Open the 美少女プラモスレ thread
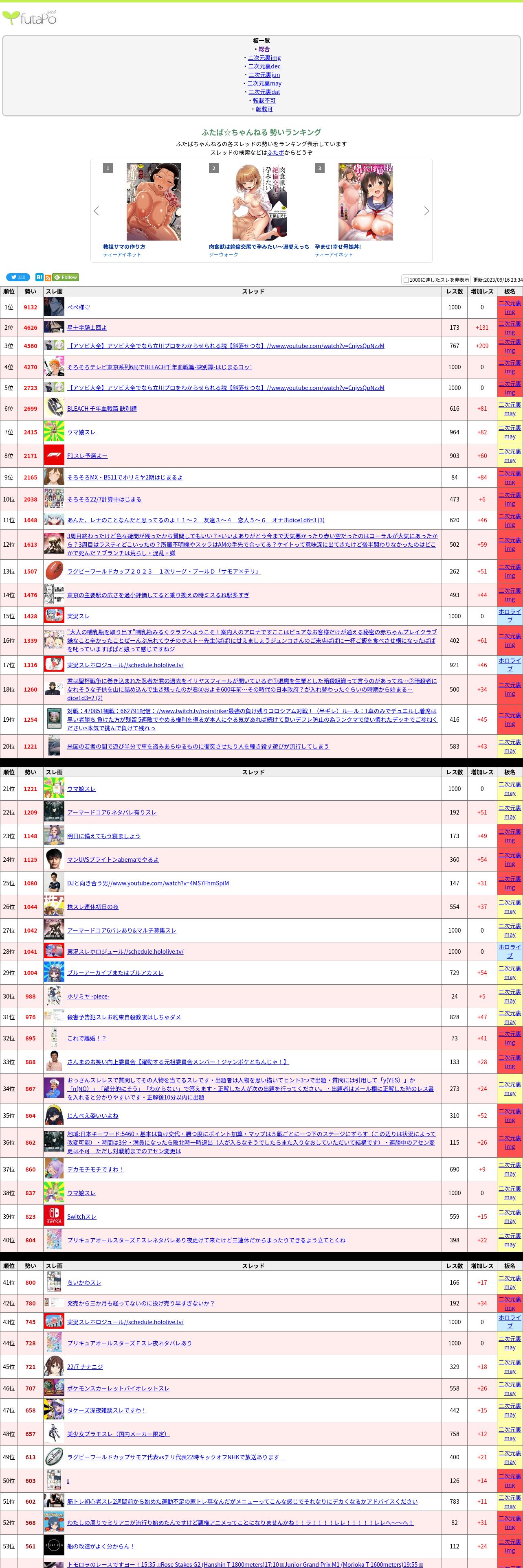The image size is (523, 1568). (x=118, y=1434)
